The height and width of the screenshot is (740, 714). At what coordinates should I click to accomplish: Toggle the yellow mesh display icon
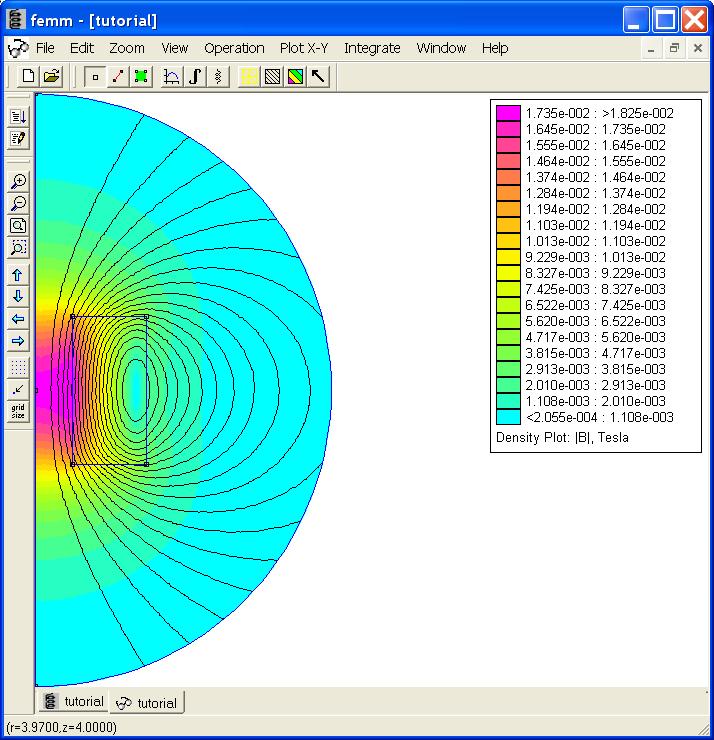click(x=249, y=76)
